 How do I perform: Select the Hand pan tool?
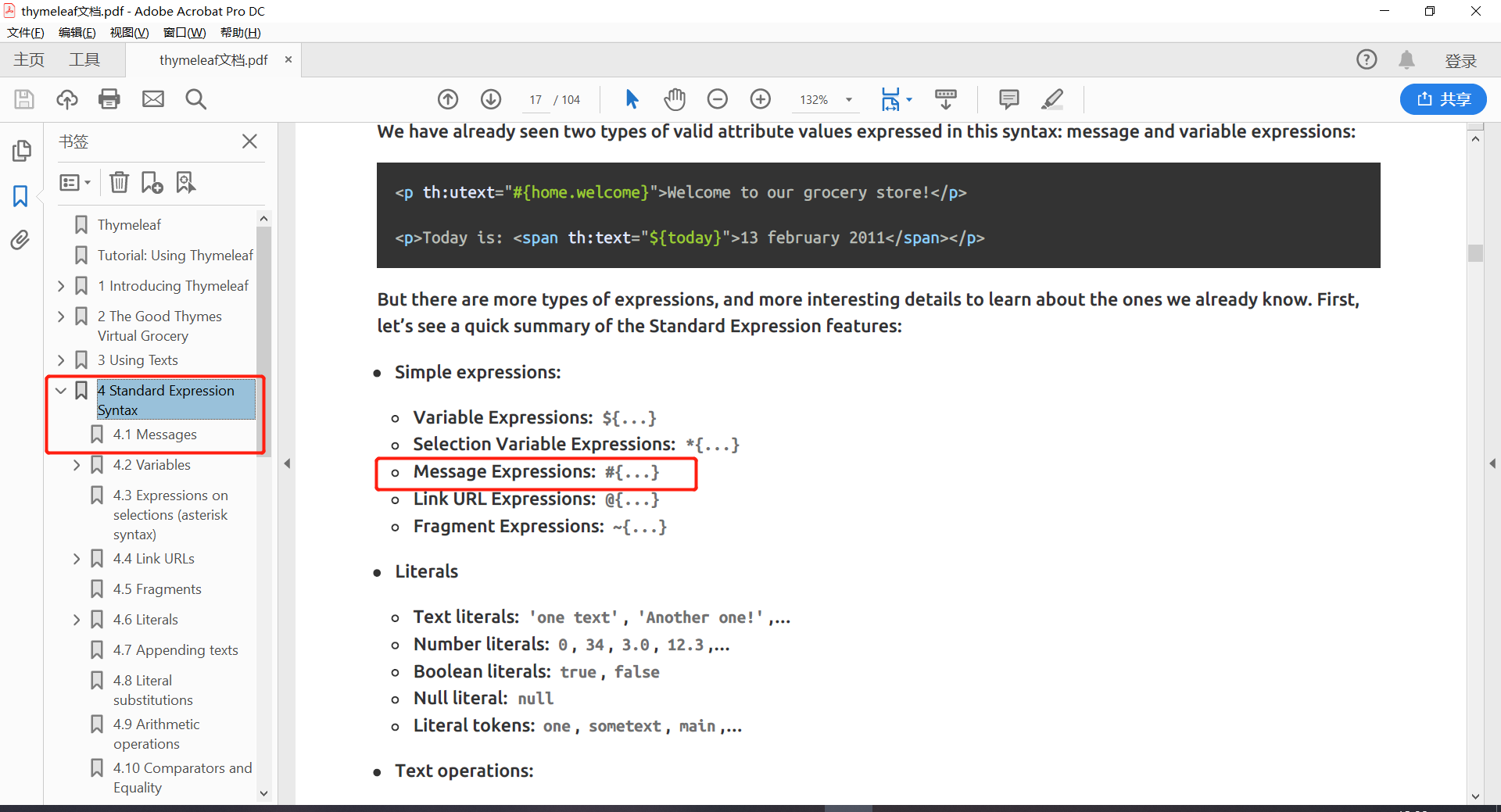[674, 99]
